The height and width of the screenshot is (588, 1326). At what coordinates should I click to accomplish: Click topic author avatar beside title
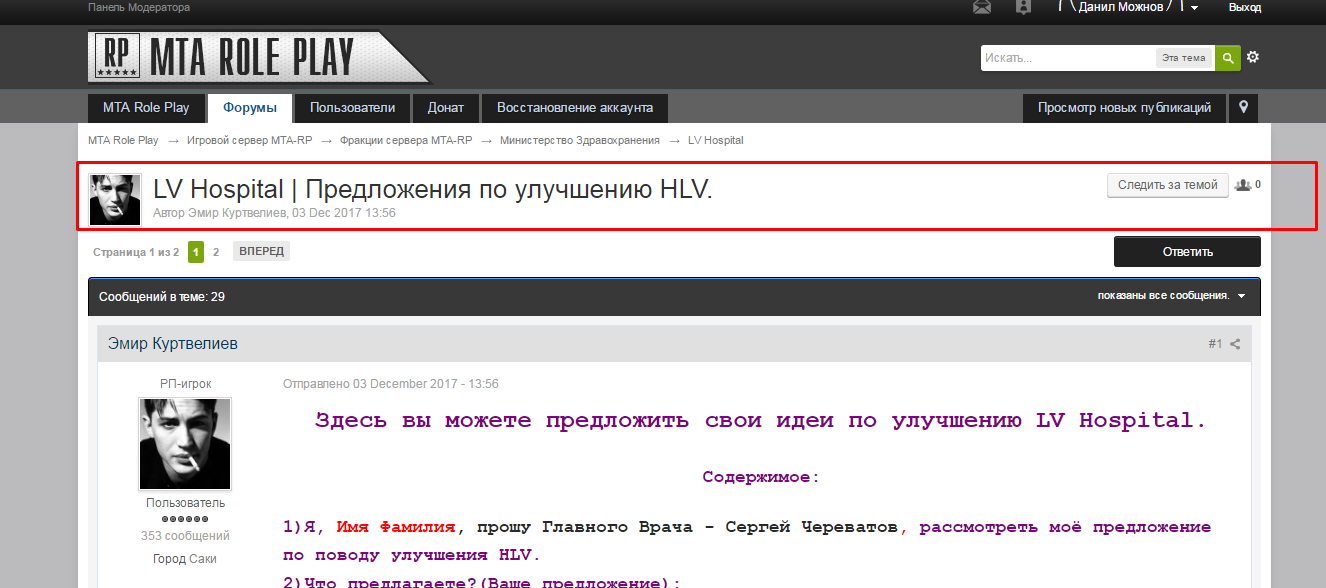pyautogui.click(x=115, y=199)
